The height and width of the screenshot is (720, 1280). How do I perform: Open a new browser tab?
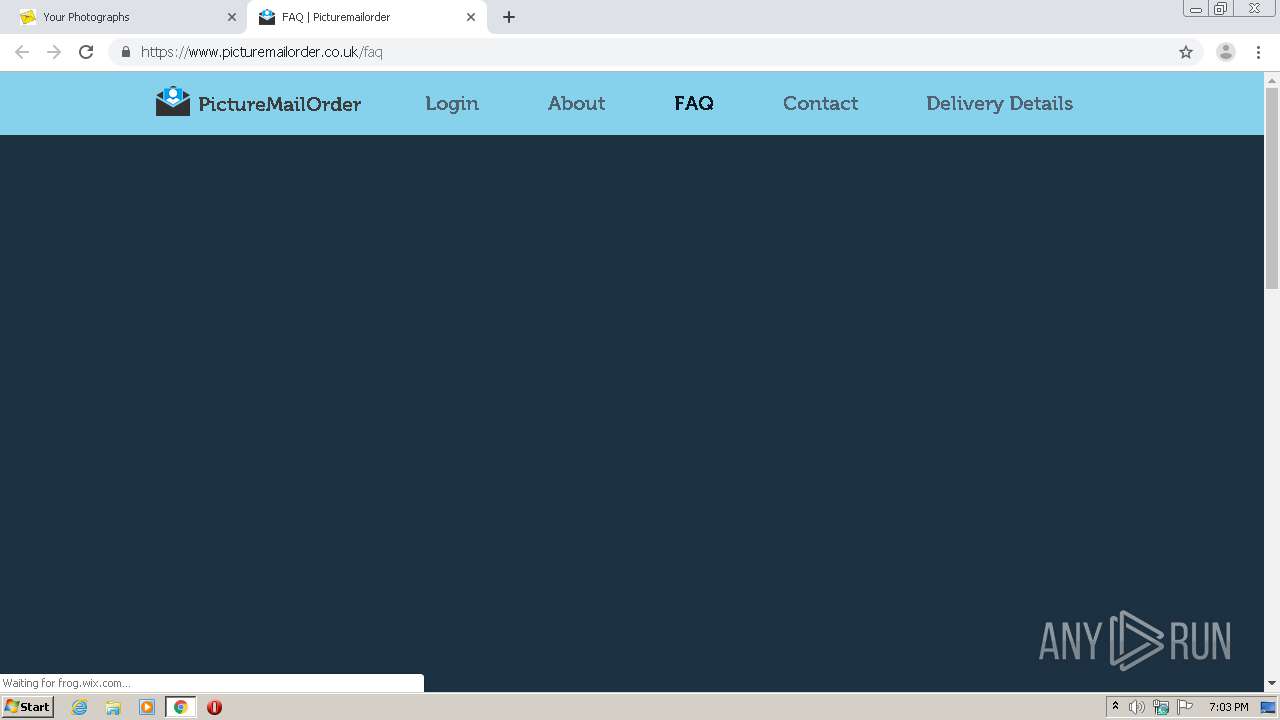coord(509,17)
